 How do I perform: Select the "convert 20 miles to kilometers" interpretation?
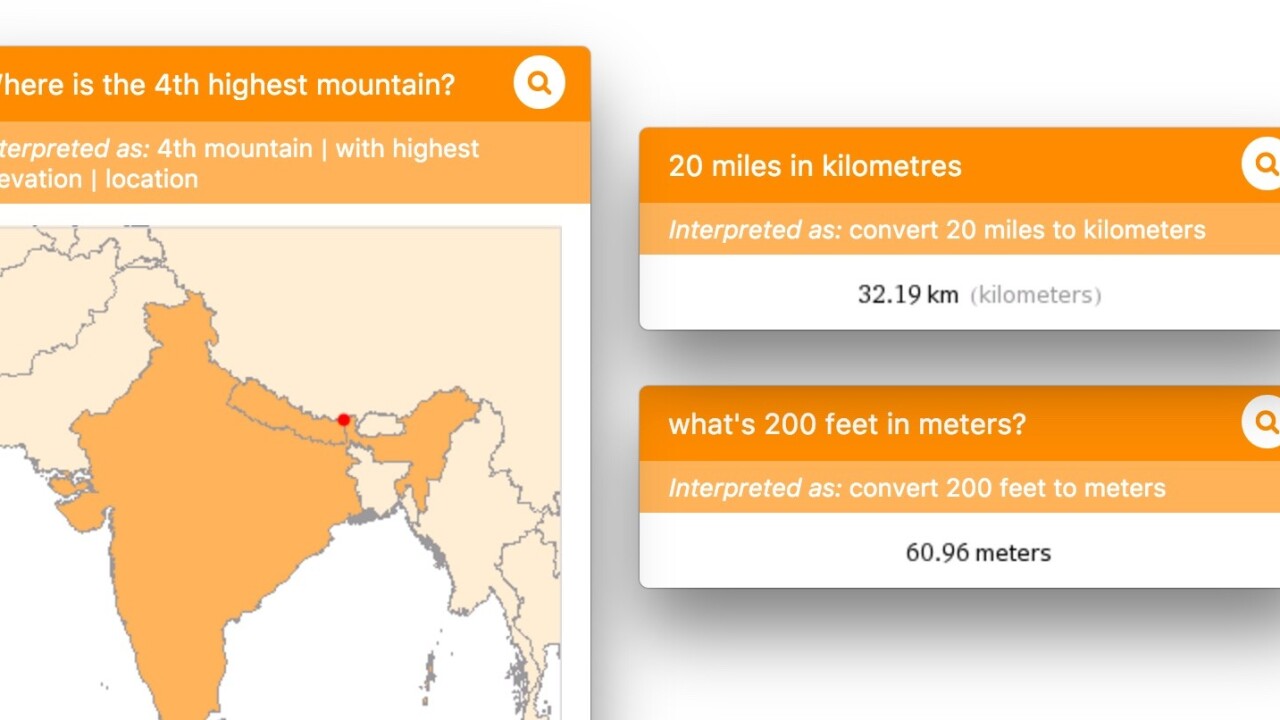tap(1027, 230)
